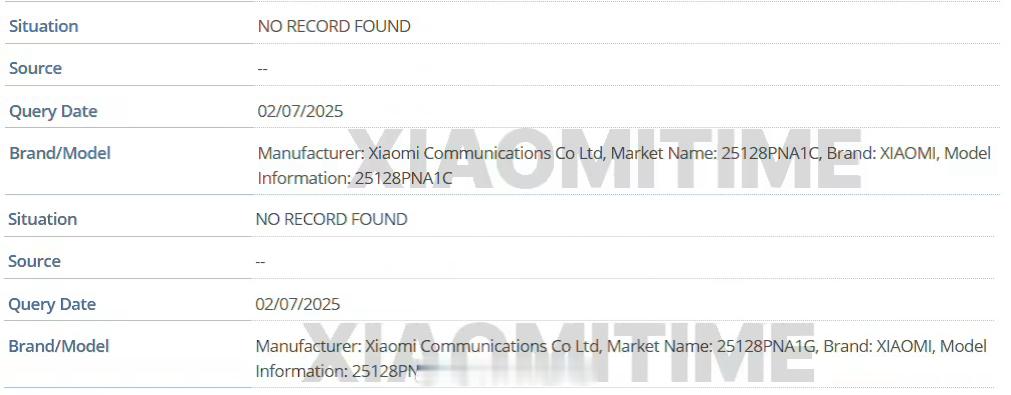Viewport: 1011px width, 395px height.
Task: Click the second Source label
Action: (34, 262)
